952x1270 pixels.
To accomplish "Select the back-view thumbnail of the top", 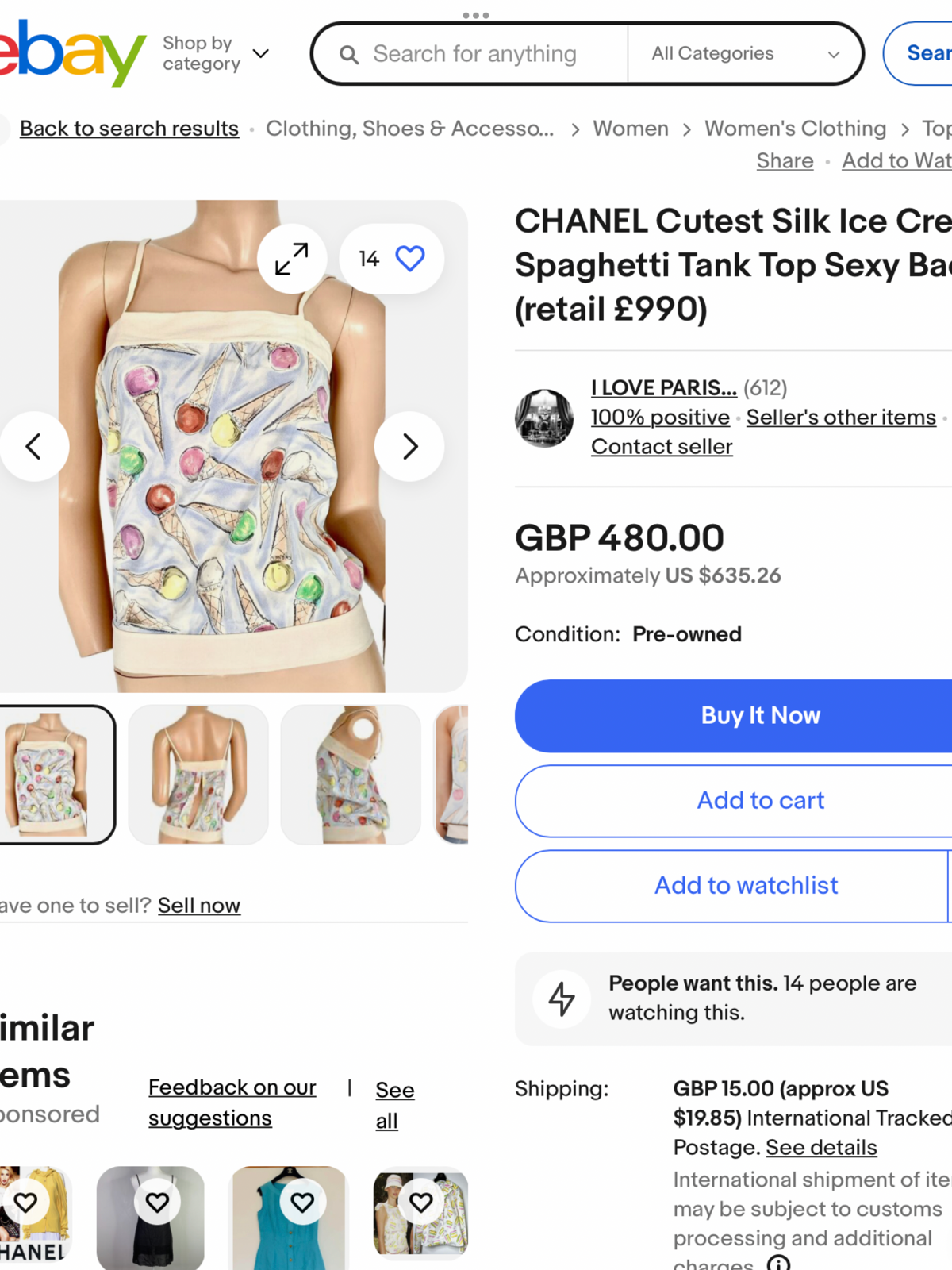I will point(198,775).
